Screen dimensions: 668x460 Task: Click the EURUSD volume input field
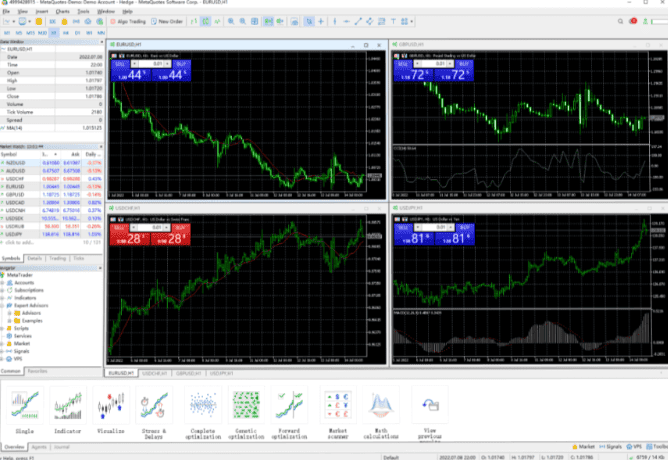[x=151, y=64]
